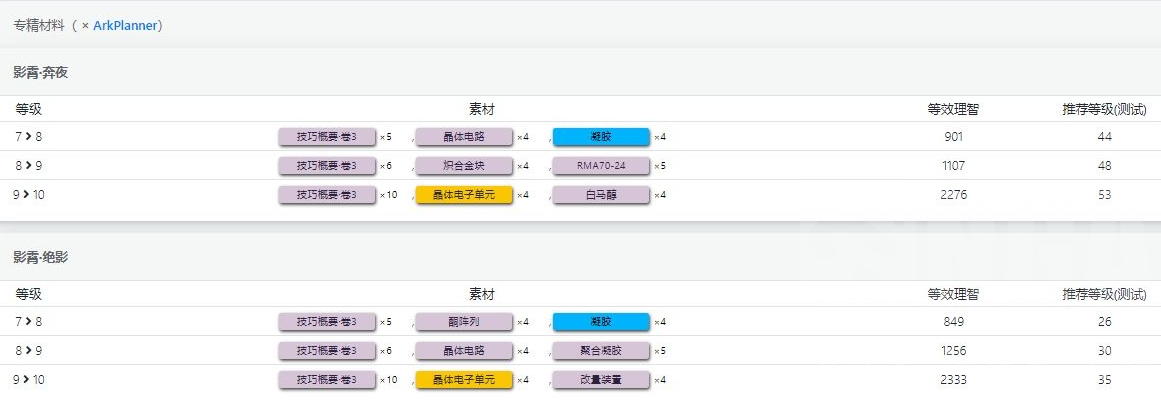
Task: Click the 炽合金块 material chip
Action: (464, 165)
